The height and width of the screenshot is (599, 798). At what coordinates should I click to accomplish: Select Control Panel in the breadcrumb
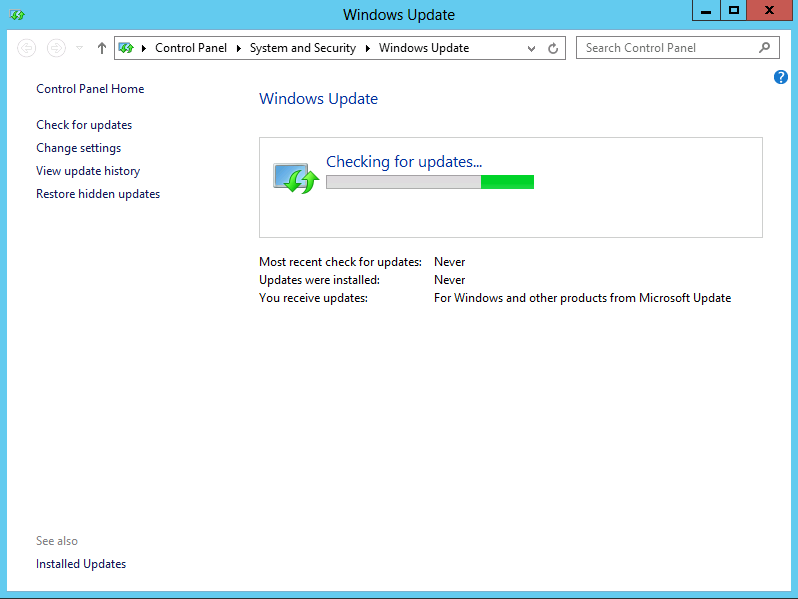tap(191, 48)
